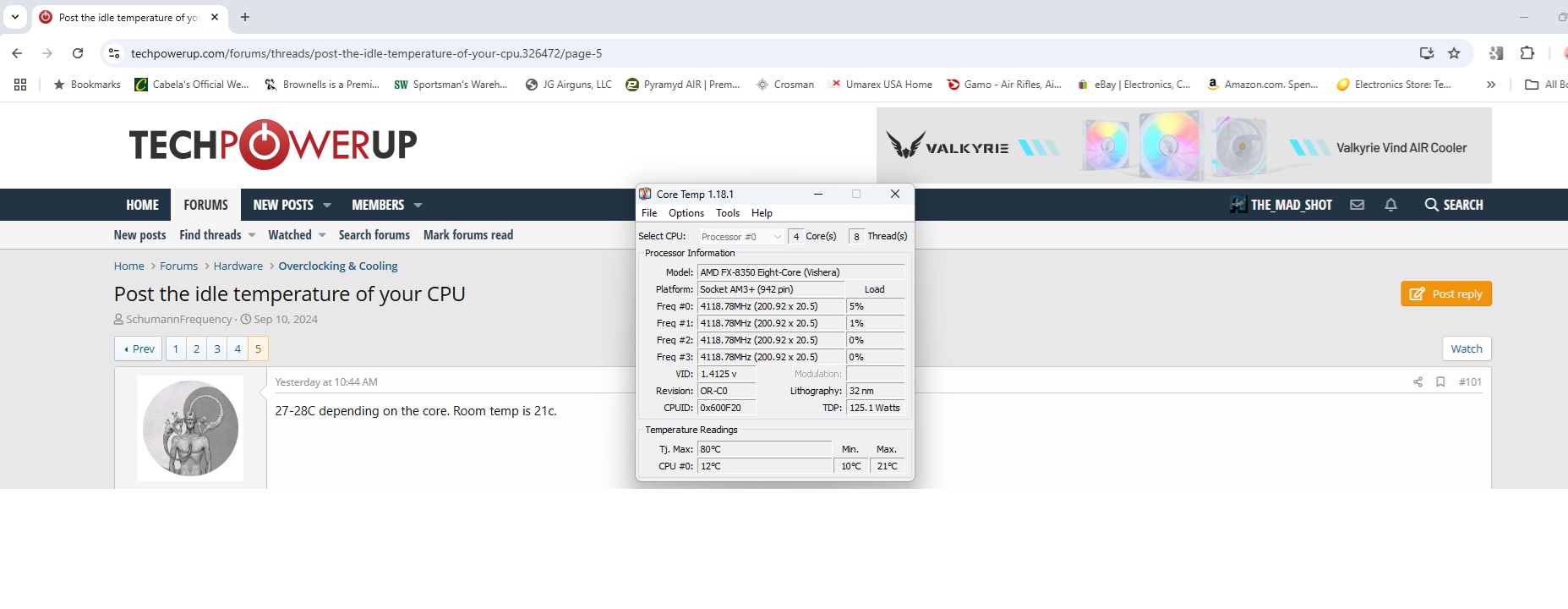
Task: Bookmark this page with the star icon
Action: pos(1454,53)
